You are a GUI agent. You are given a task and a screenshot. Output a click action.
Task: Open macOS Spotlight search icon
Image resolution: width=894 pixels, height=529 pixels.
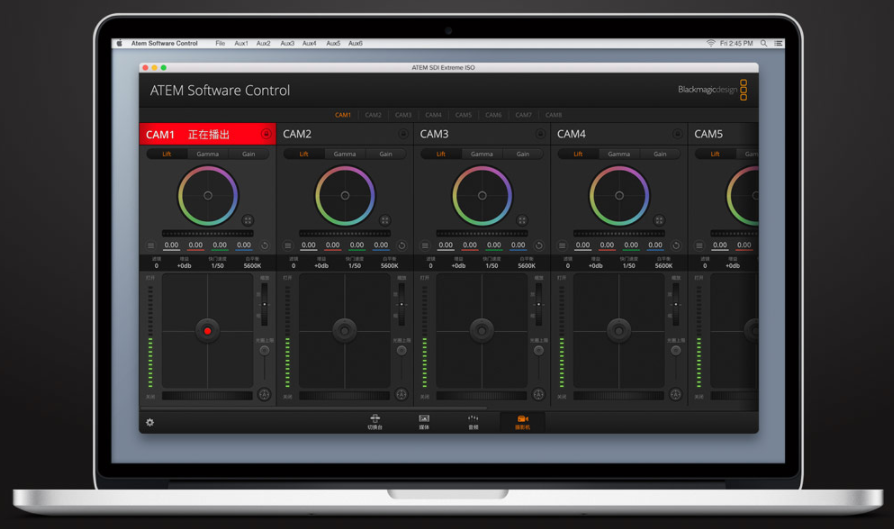coord(763,43)
